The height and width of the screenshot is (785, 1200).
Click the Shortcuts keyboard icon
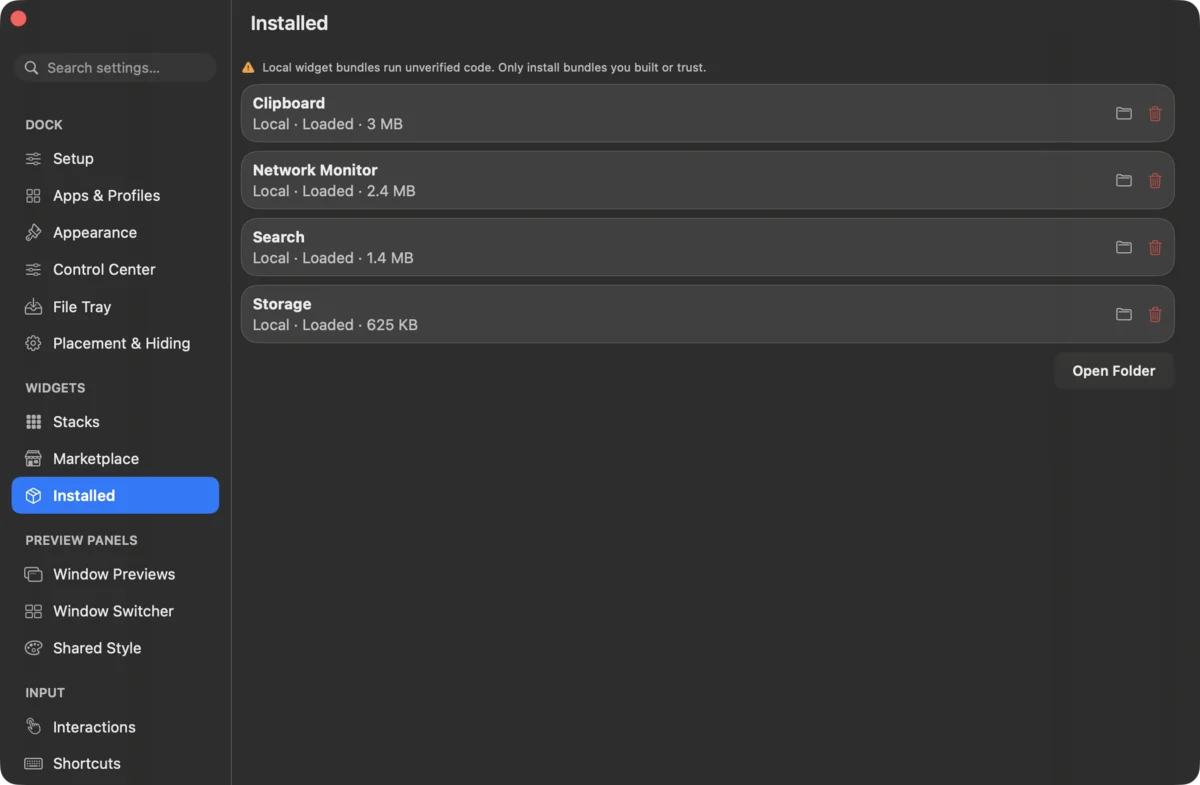click(x=34, y=763)
